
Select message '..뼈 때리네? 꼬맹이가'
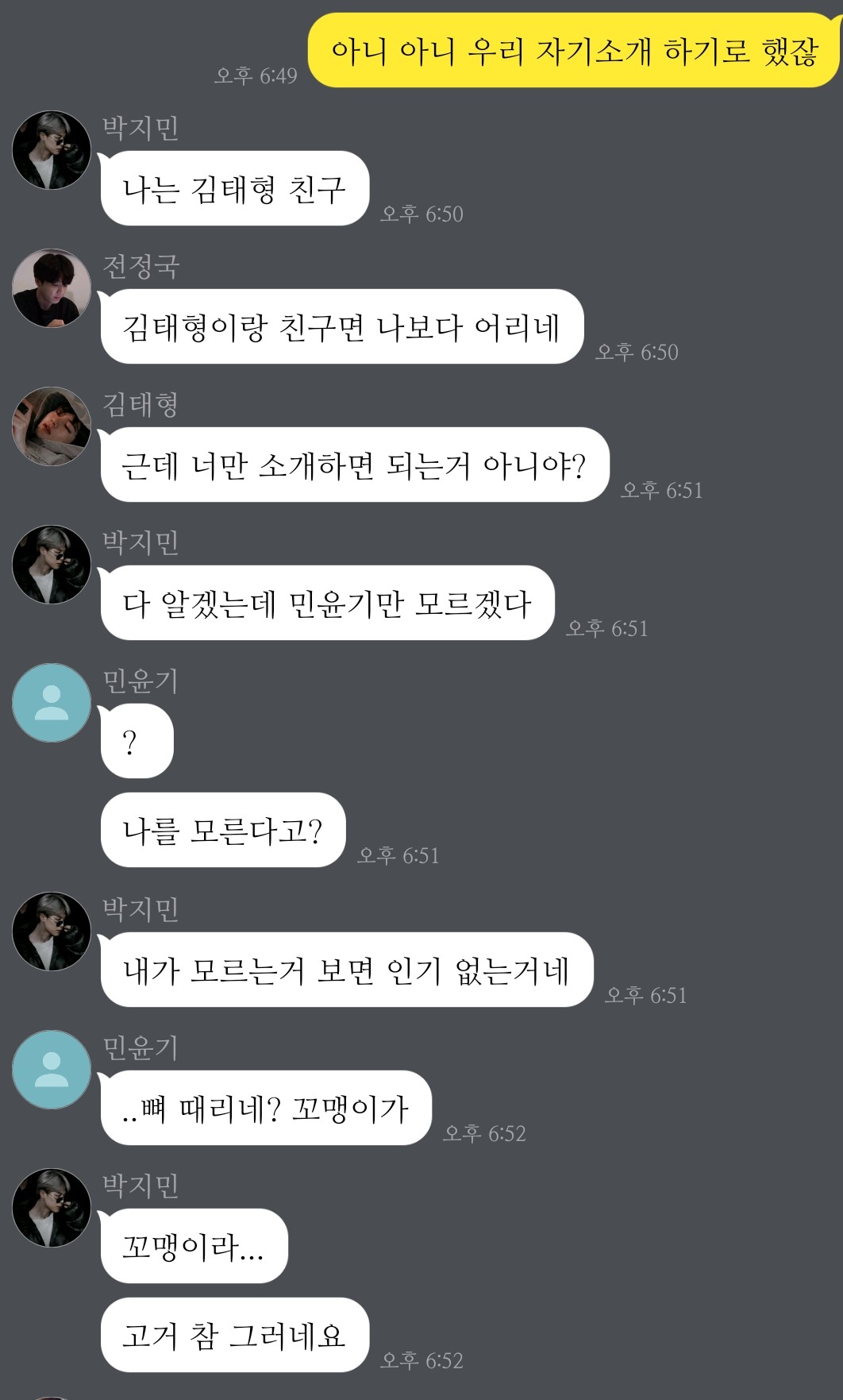266,1108
